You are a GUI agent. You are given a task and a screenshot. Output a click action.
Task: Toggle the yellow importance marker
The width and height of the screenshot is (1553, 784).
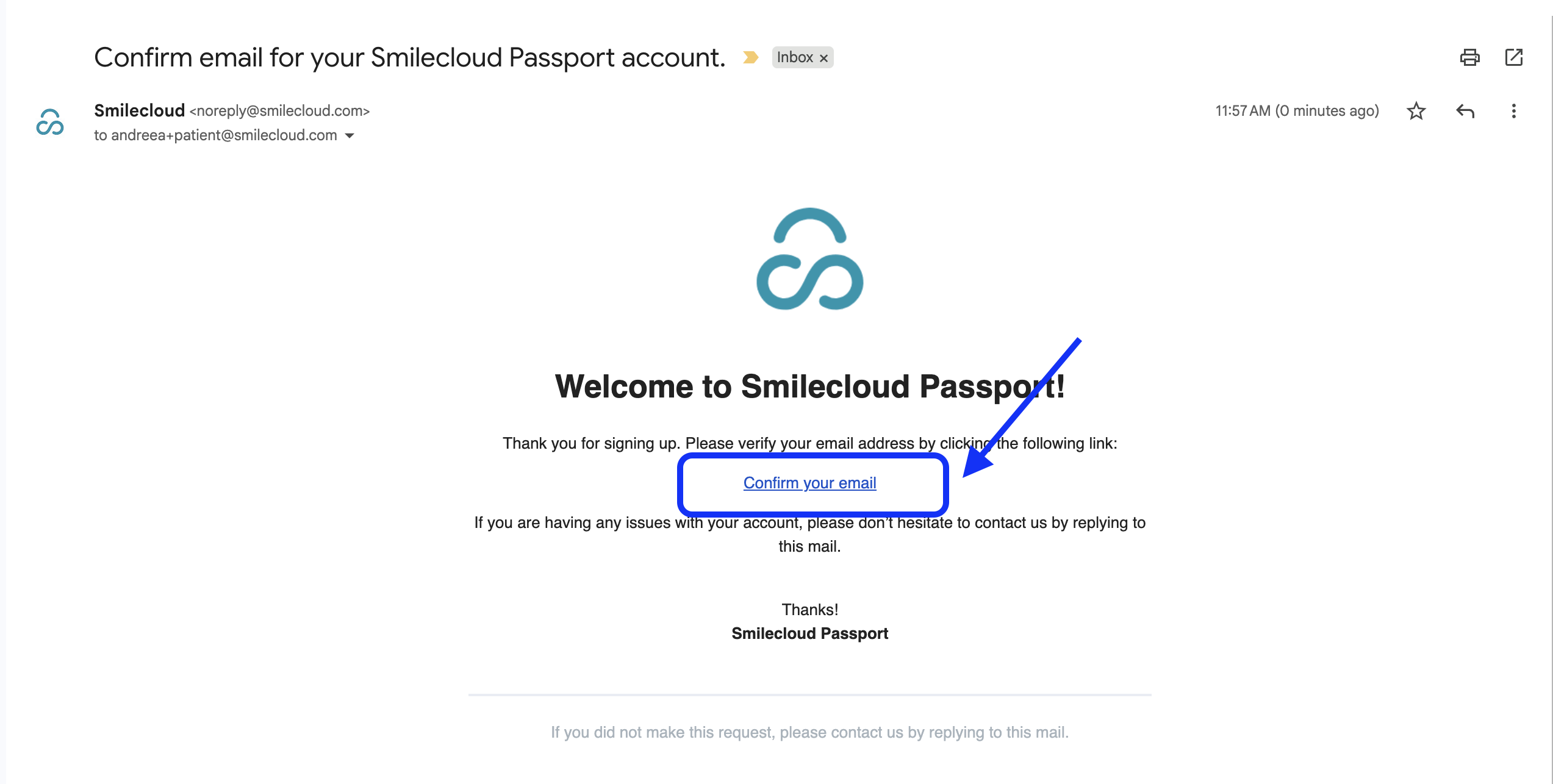tap(750, 57)
